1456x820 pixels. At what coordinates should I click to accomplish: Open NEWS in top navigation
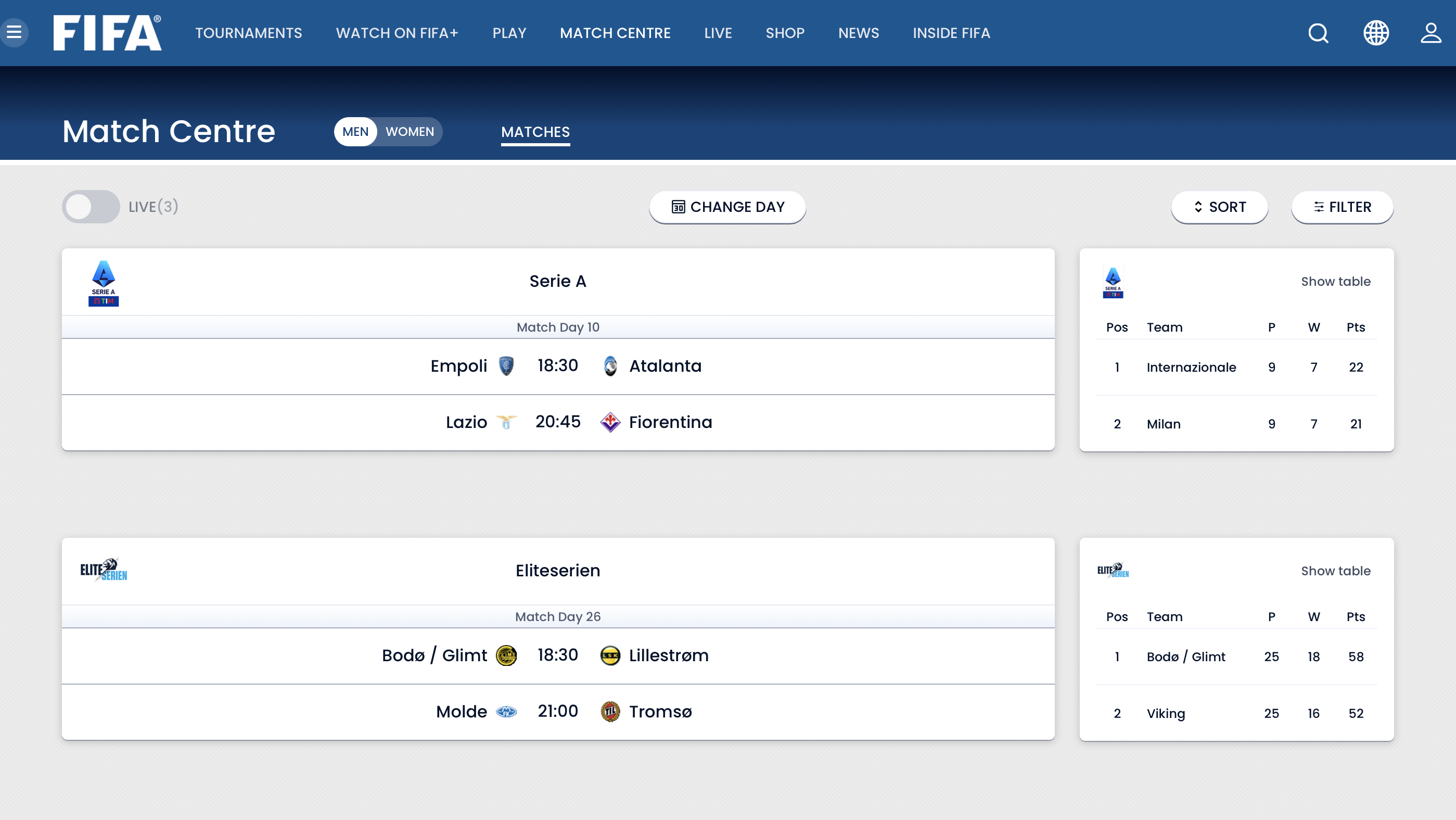pos(859,33)
